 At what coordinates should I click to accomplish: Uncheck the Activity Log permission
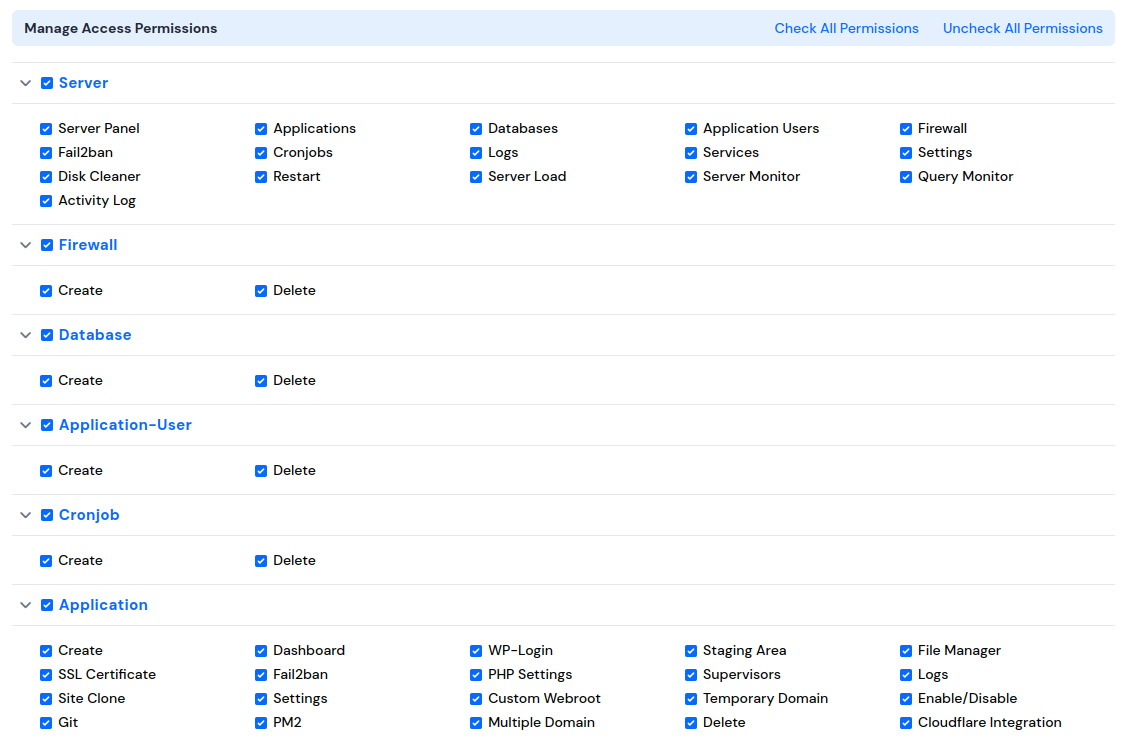[46, 201]
